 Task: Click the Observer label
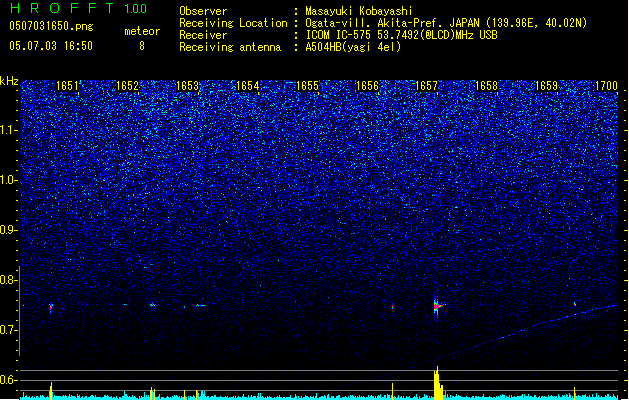pyautogui.click(x=203, y=11)
